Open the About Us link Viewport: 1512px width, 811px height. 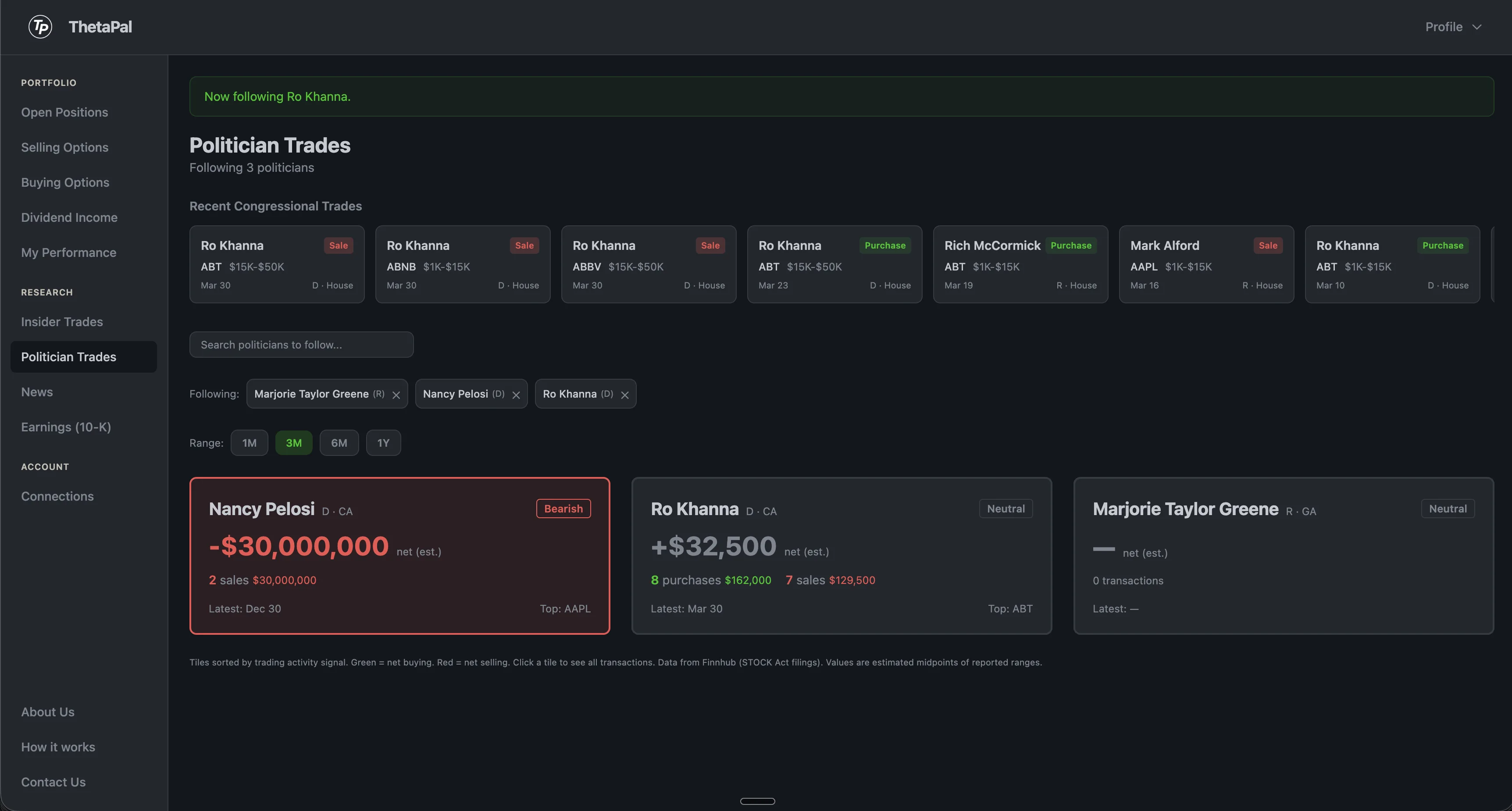point(47,712)
